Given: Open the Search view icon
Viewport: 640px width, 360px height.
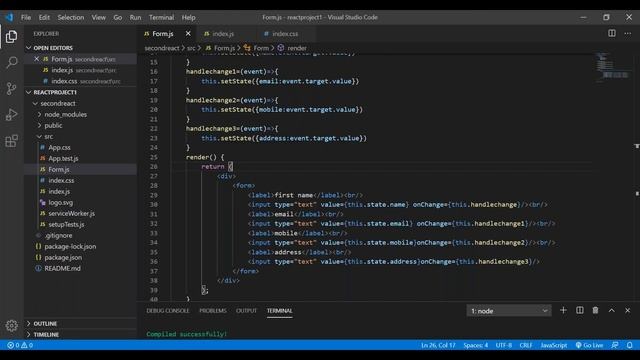Looking at the screenshot, I should tap(11, 62).
